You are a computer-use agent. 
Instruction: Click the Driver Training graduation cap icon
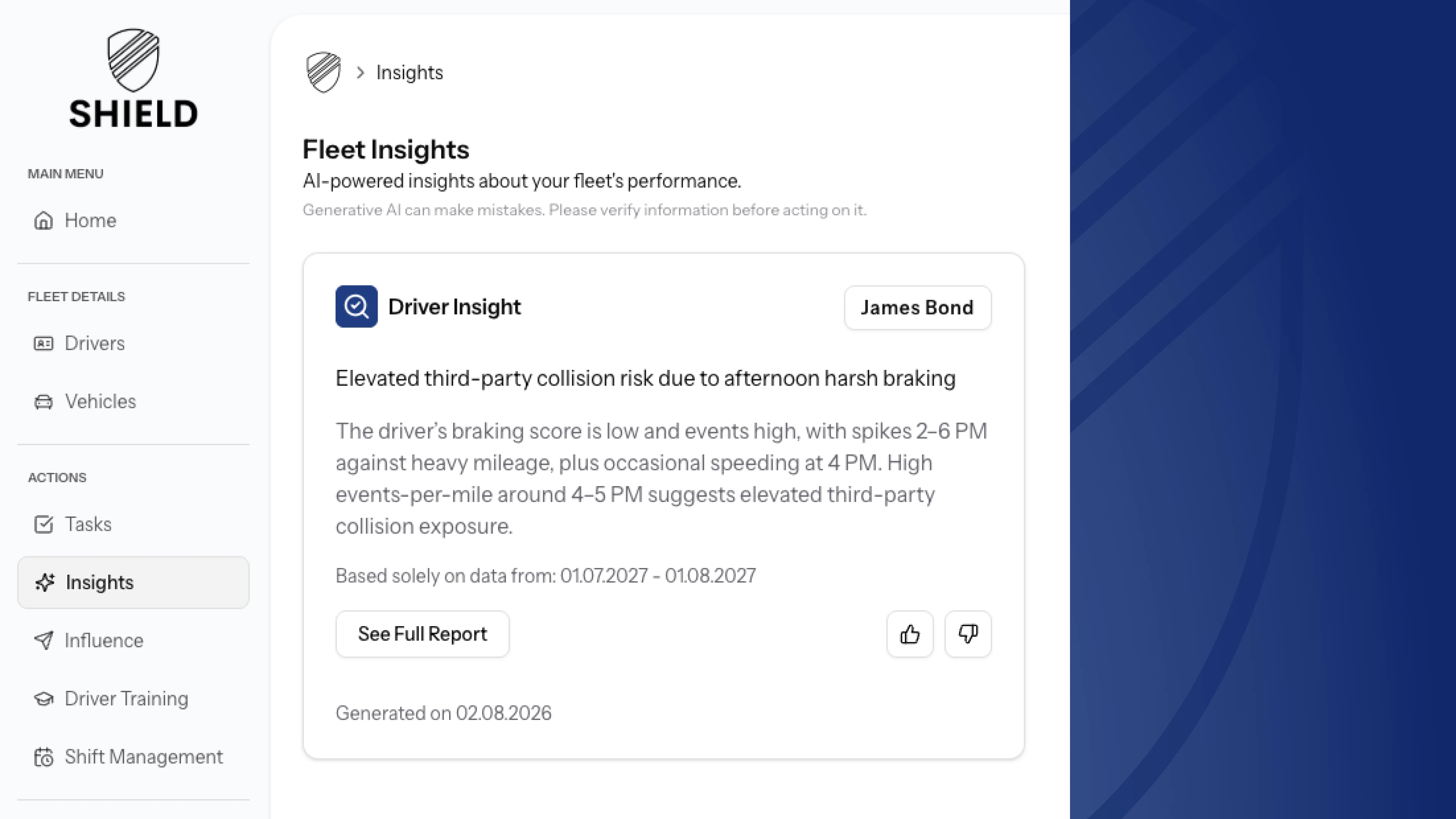(x=44, y=699)
